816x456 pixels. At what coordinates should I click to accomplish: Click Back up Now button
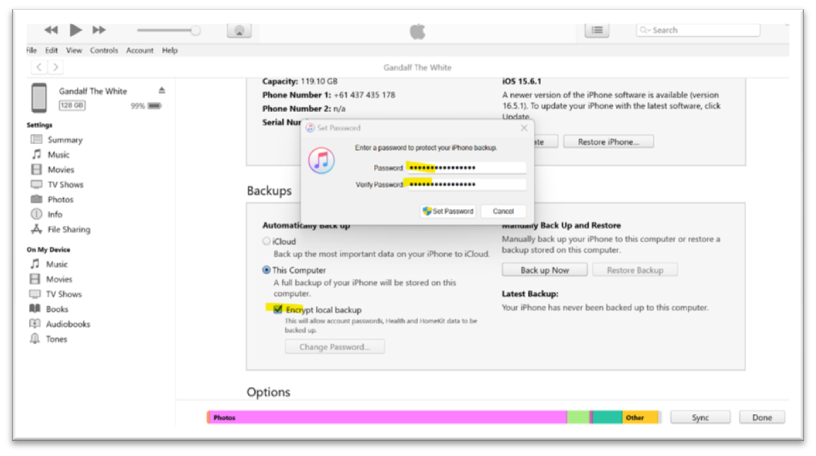coord(544,270)
